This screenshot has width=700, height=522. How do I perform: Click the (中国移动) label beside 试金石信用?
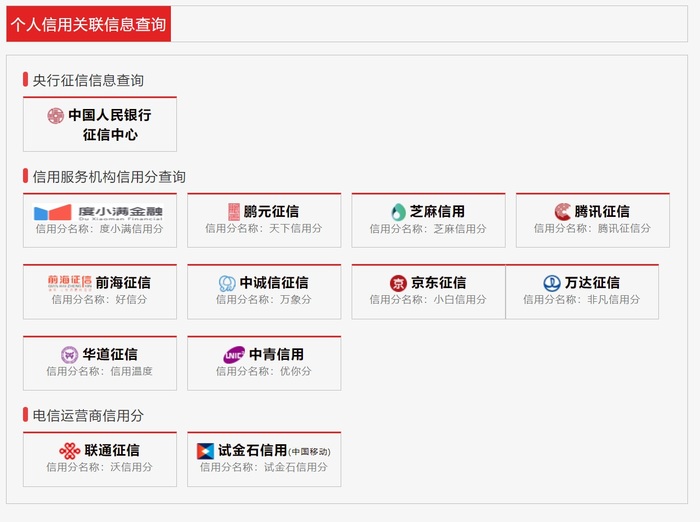309,452
